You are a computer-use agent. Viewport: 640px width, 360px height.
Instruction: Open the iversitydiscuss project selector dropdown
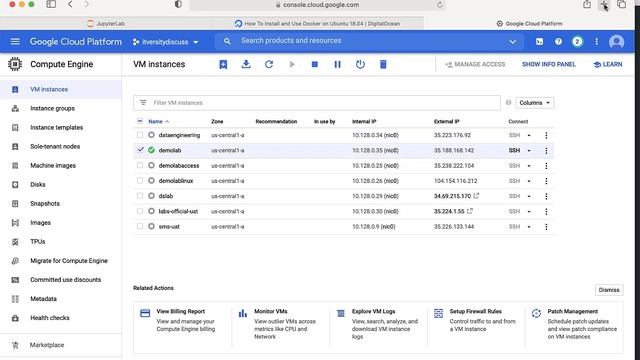click(x=166, y=42)
